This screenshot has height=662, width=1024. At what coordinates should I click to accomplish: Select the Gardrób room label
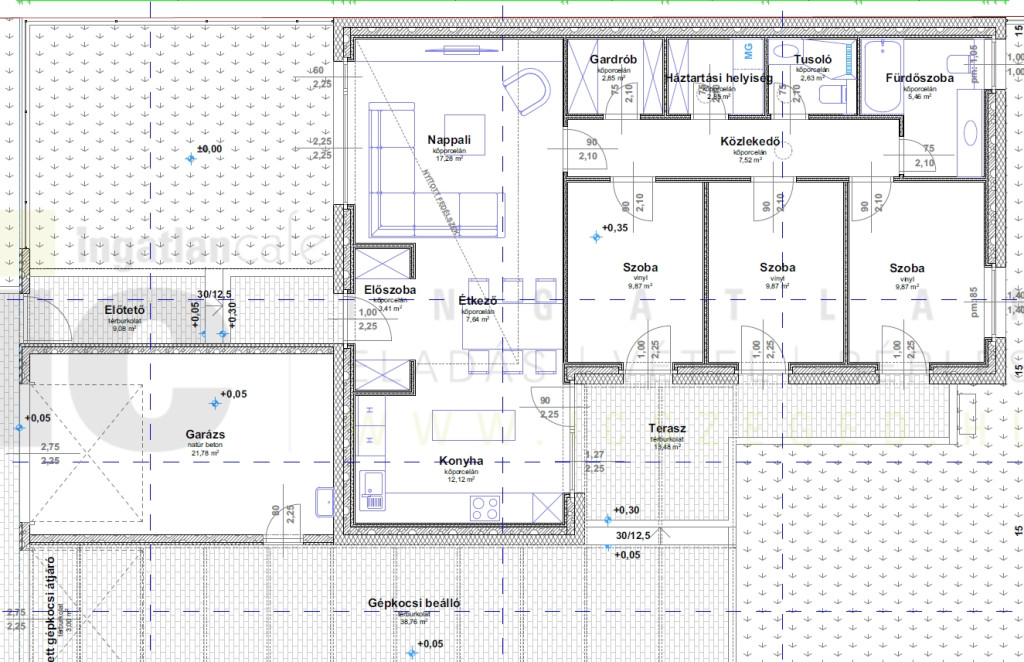[x=607, y=61]
